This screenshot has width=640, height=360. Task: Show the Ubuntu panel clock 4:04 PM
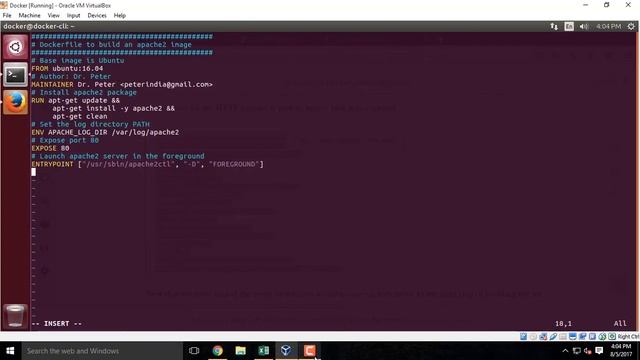click(609, 26)
